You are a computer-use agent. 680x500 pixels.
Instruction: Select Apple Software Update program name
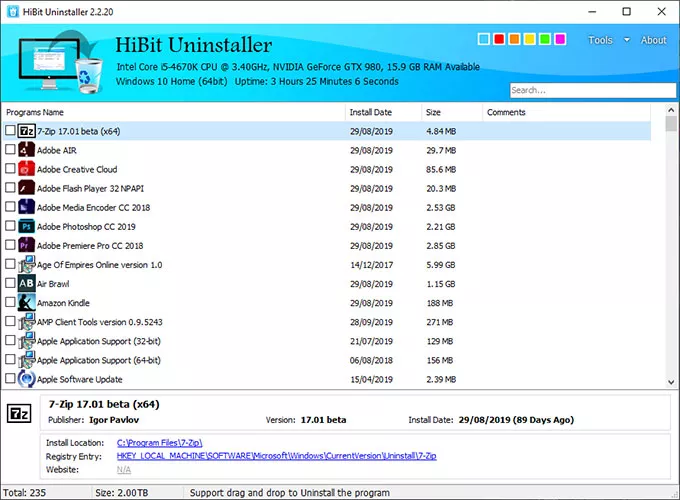pos(79,379)
